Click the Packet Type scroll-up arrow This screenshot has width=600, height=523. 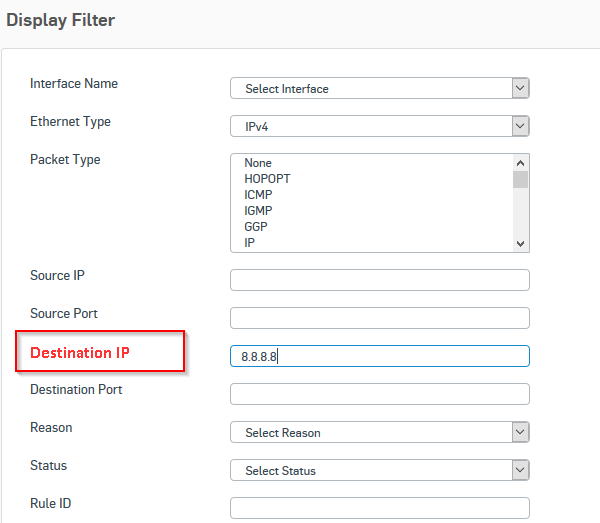click(x=520, y=163)
